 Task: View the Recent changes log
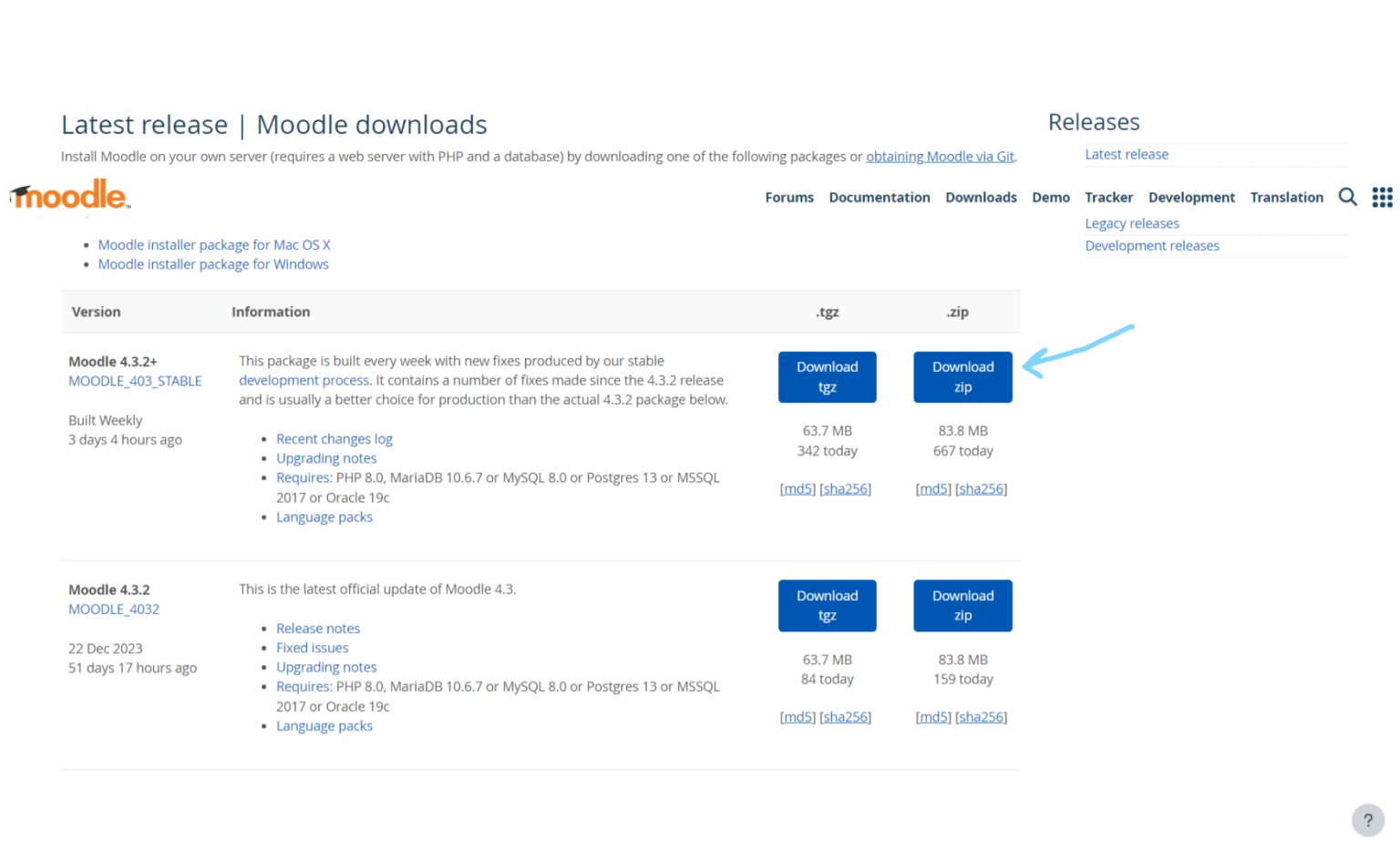click(x=334, y=439)
